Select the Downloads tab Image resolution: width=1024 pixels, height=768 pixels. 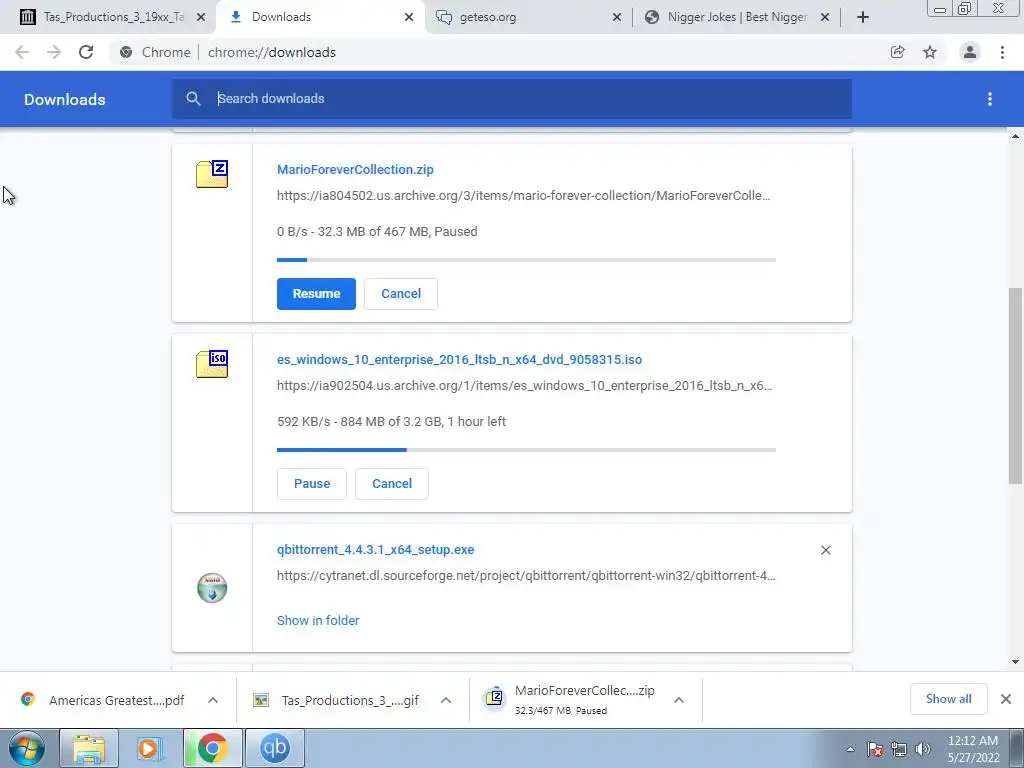(320, 17)
